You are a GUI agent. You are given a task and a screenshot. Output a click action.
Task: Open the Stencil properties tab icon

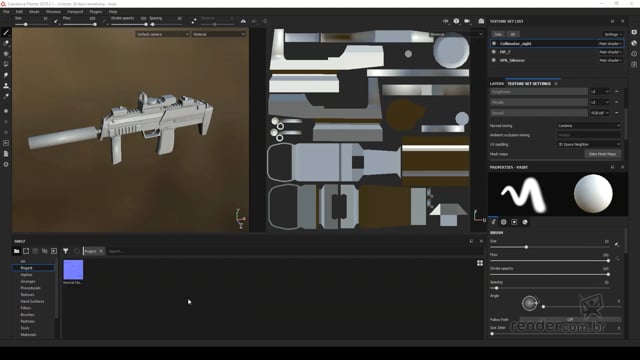(x=514, y=222)
